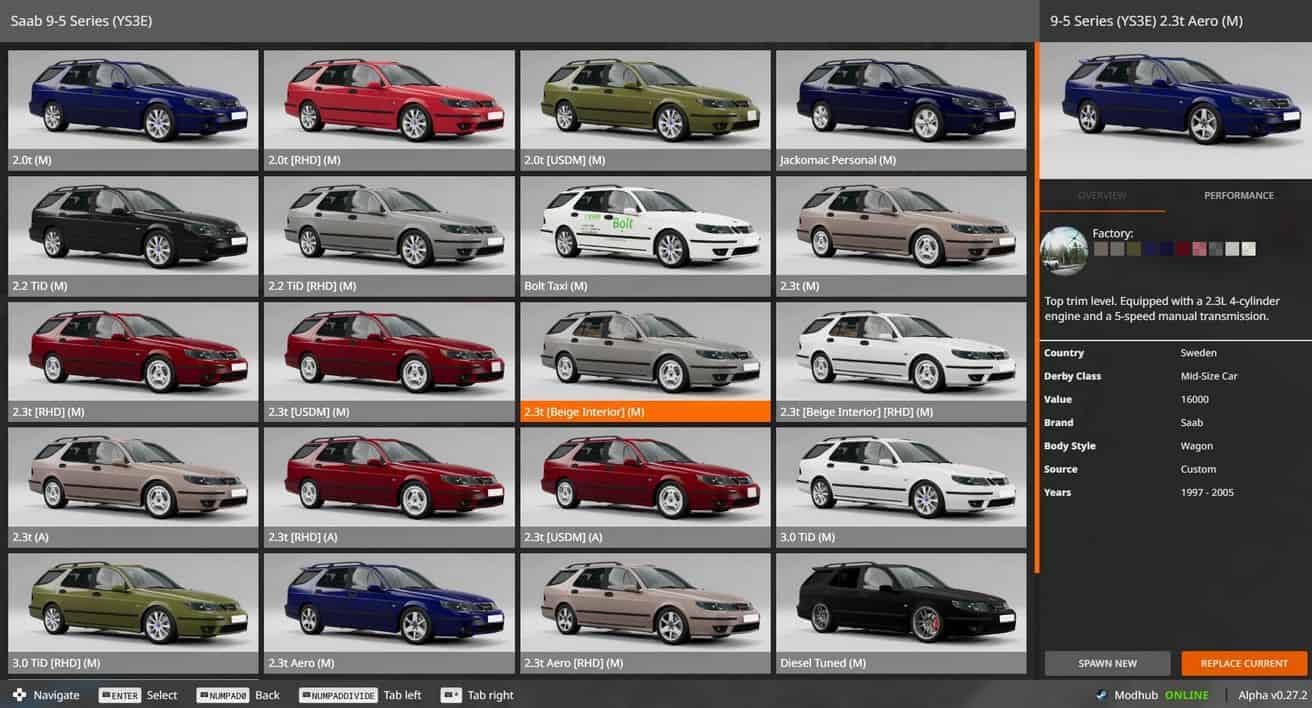
Task: Switch to the Performance tab
Action: 1238,196
